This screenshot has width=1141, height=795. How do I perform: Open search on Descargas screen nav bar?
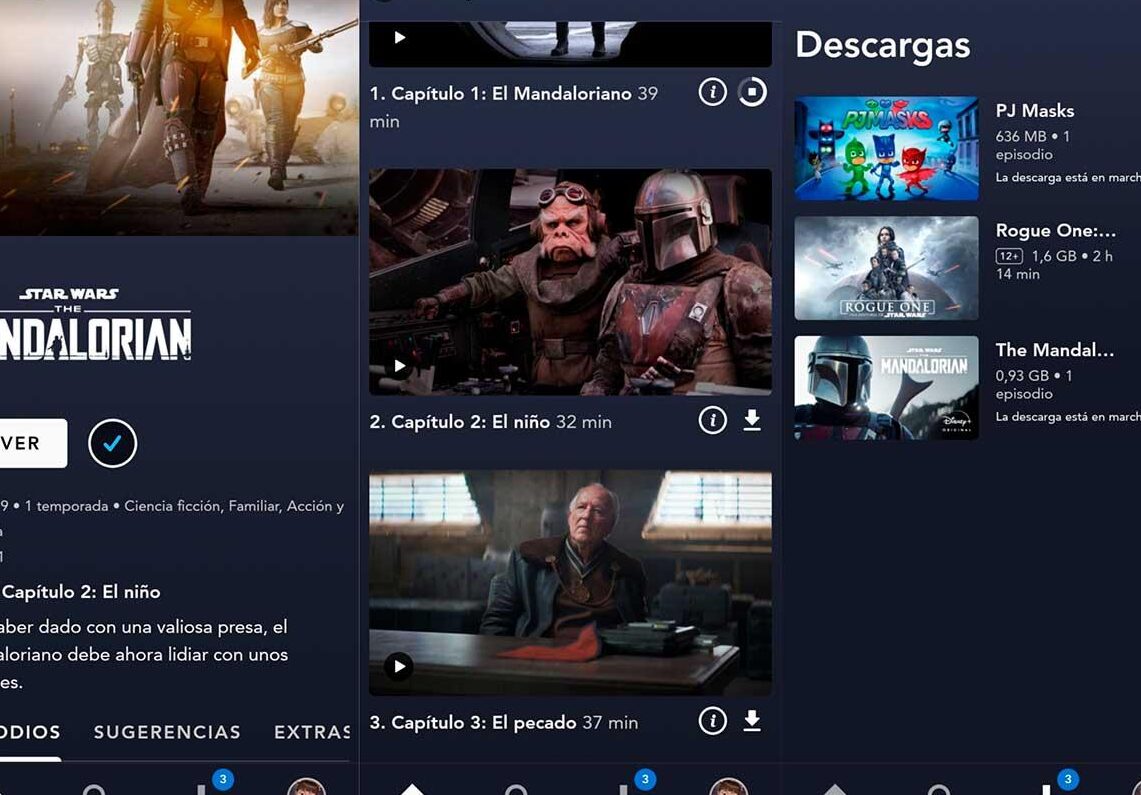coord(939,789)
